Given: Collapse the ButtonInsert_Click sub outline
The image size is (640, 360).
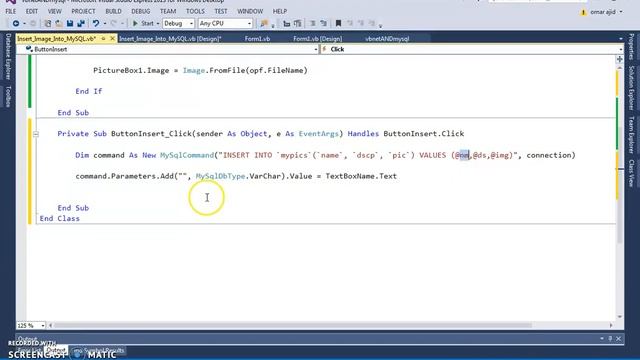Looking at the screenshot, I should tap(36, 134).
